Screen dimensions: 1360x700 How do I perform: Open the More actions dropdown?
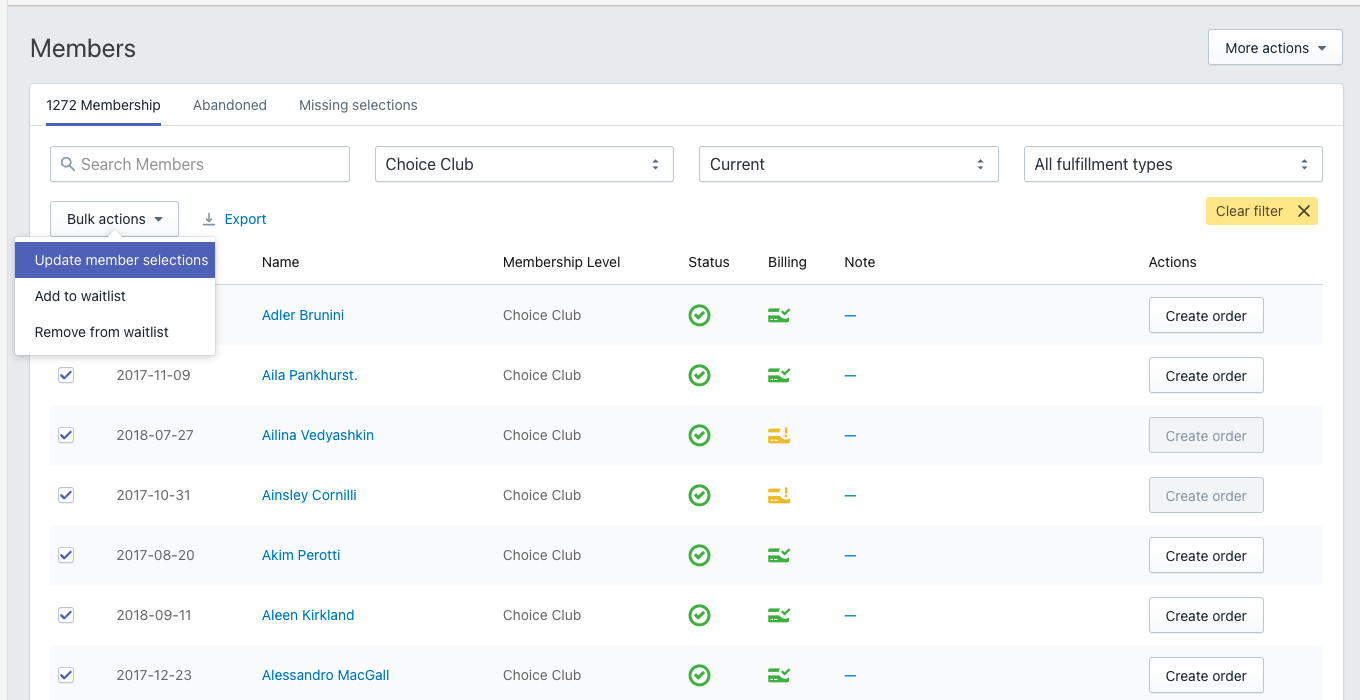(1274, 48)
